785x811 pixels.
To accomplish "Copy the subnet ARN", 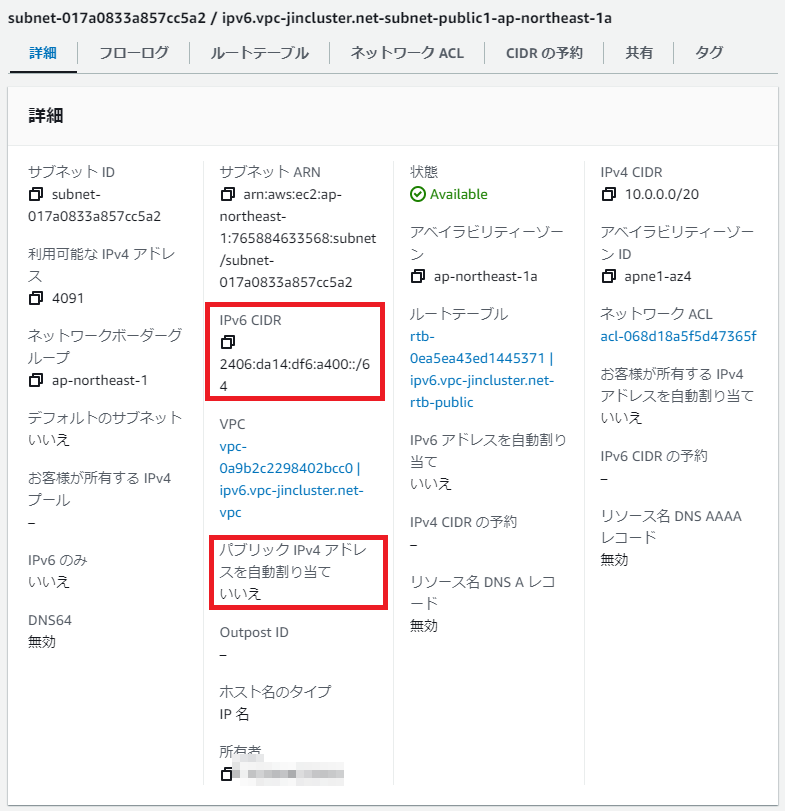I will (x=228, y=194).
